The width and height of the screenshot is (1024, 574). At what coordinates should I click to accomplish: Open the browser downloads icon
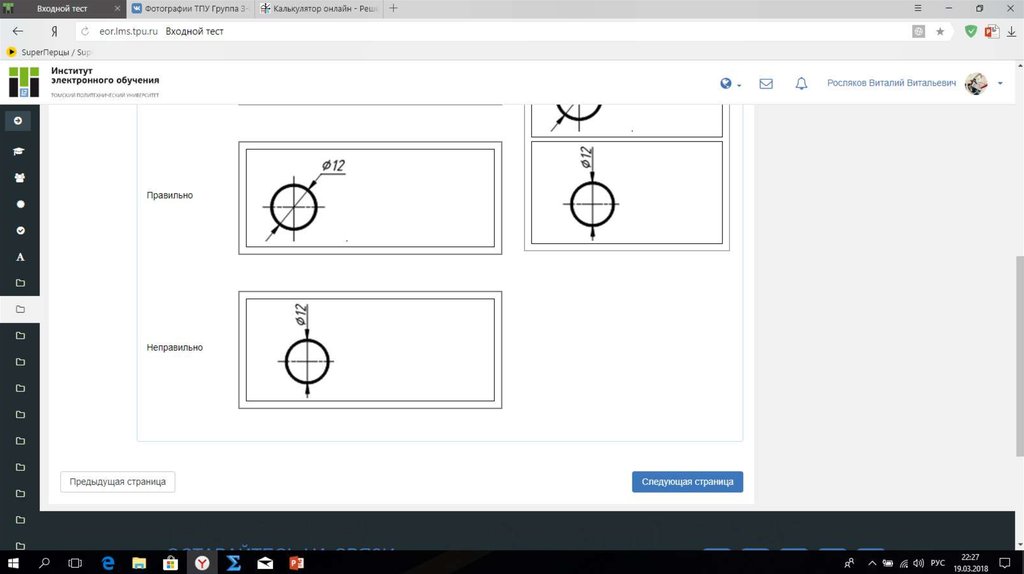point(1010,32)
